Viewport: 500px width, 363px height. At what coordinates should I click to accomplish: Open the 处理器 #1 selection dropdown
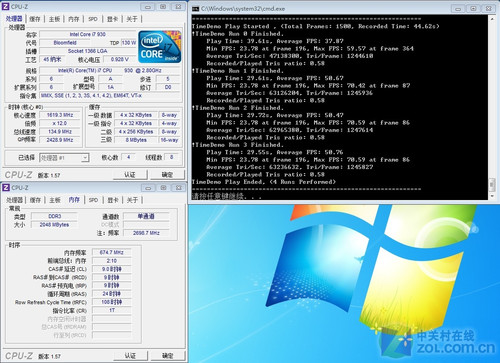[x=64, y=157]
